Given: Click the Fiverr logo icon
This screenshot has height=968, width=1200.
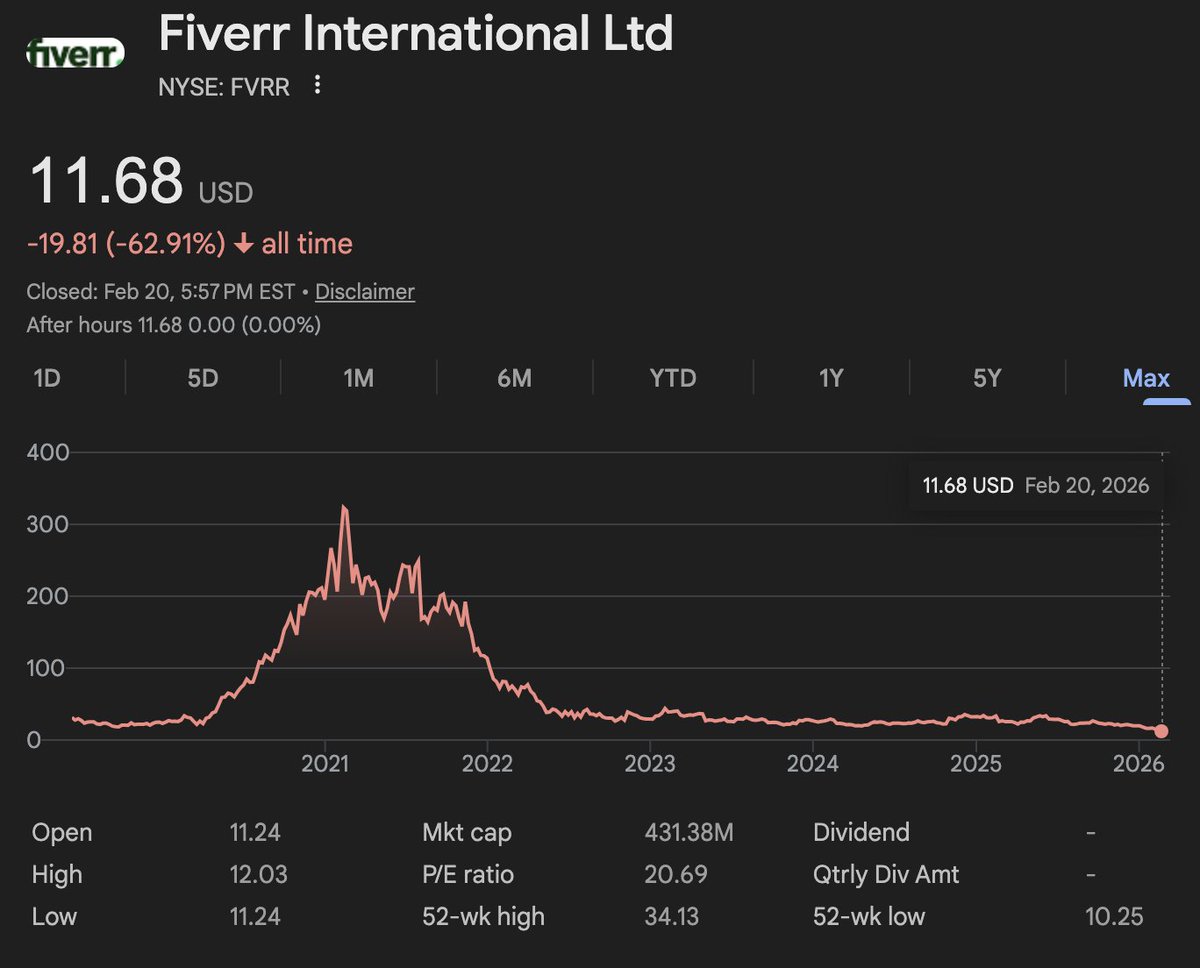Looking at the screenshot, I should 75,53.
